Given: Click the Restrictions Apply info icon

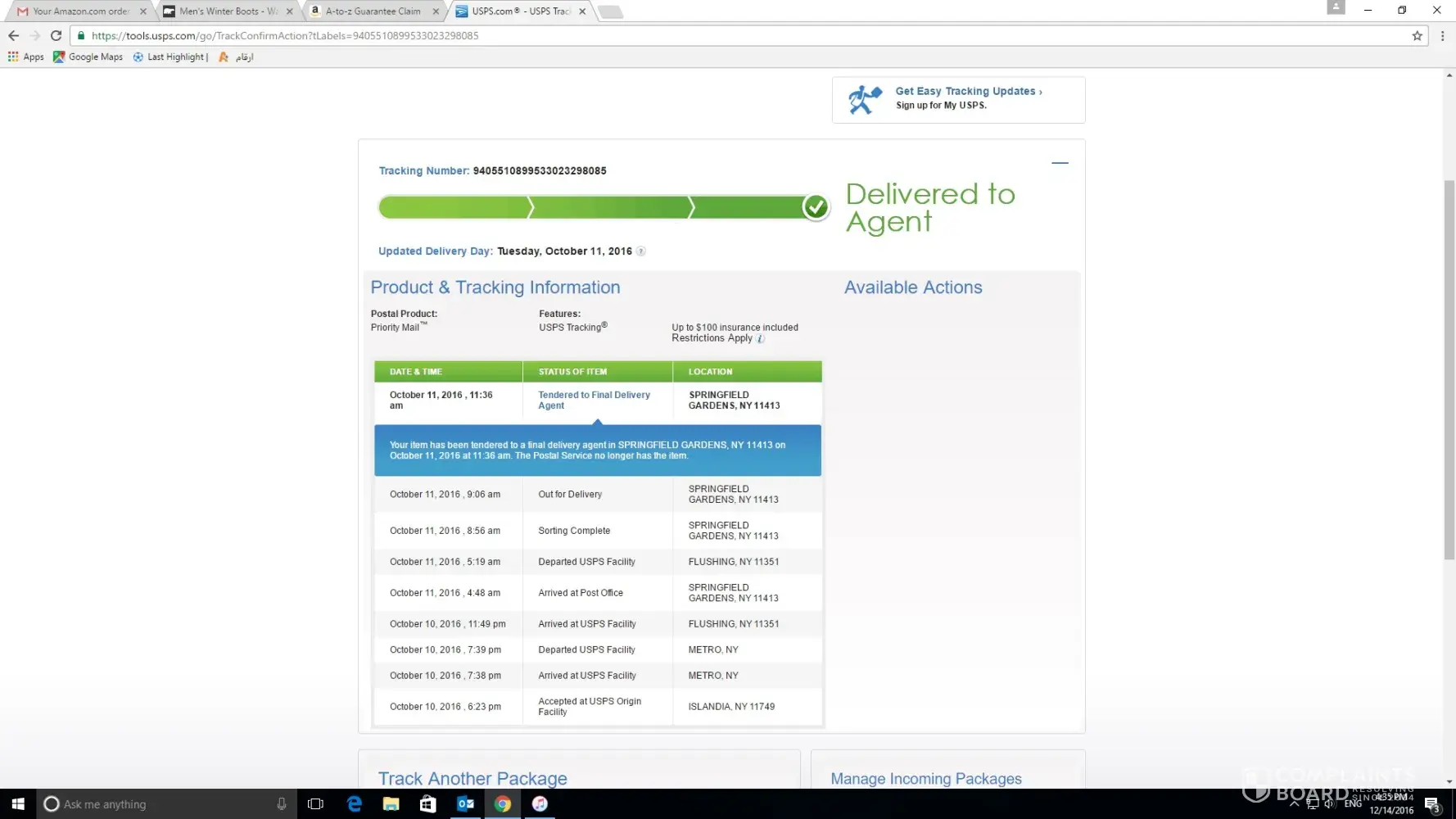Looking at the screenshot, I should point(760,339).
